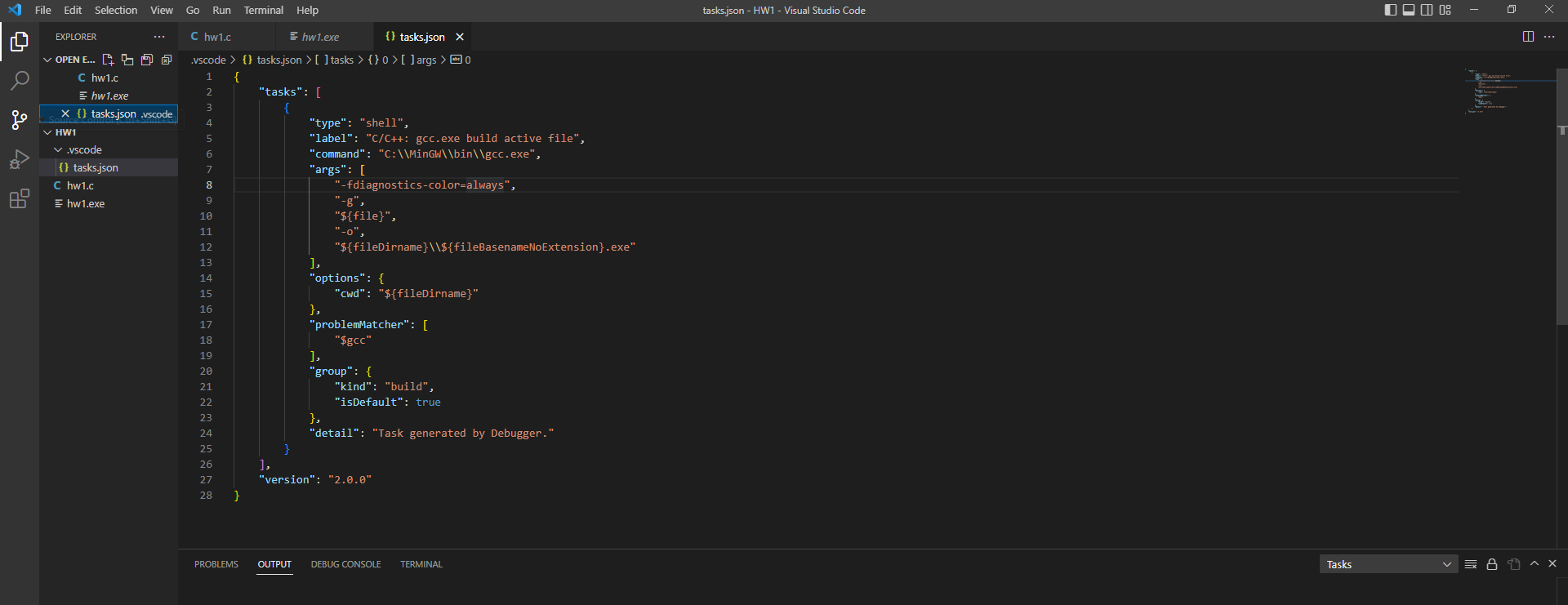Click Close All Editors icon
Screen dimensions: 1568x605
pos(167,60)
